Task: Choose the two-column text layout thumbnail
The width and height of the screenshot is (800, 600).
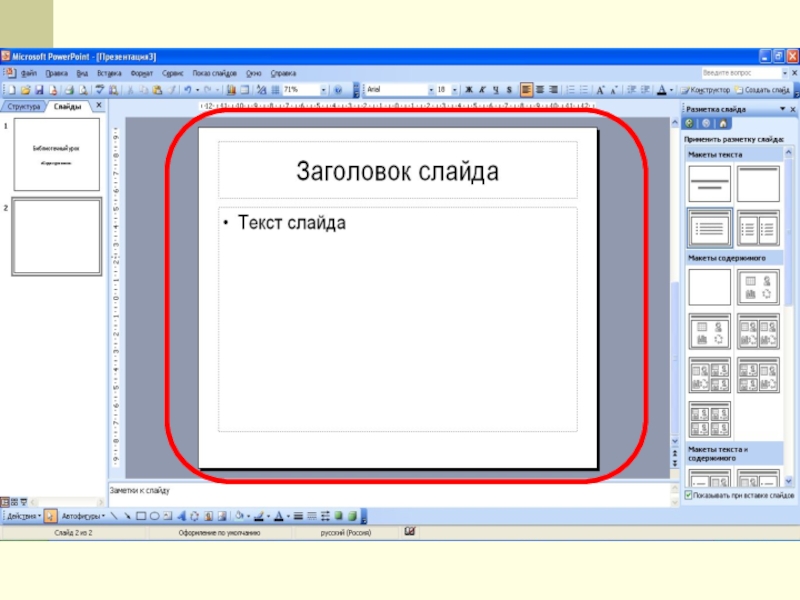Action: (x=758, y=228)
